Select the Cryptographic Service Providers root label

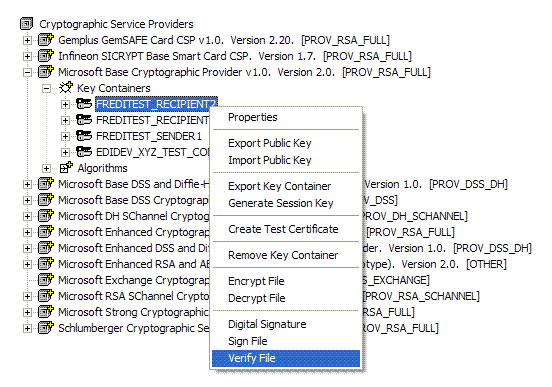tap(116, 24)
